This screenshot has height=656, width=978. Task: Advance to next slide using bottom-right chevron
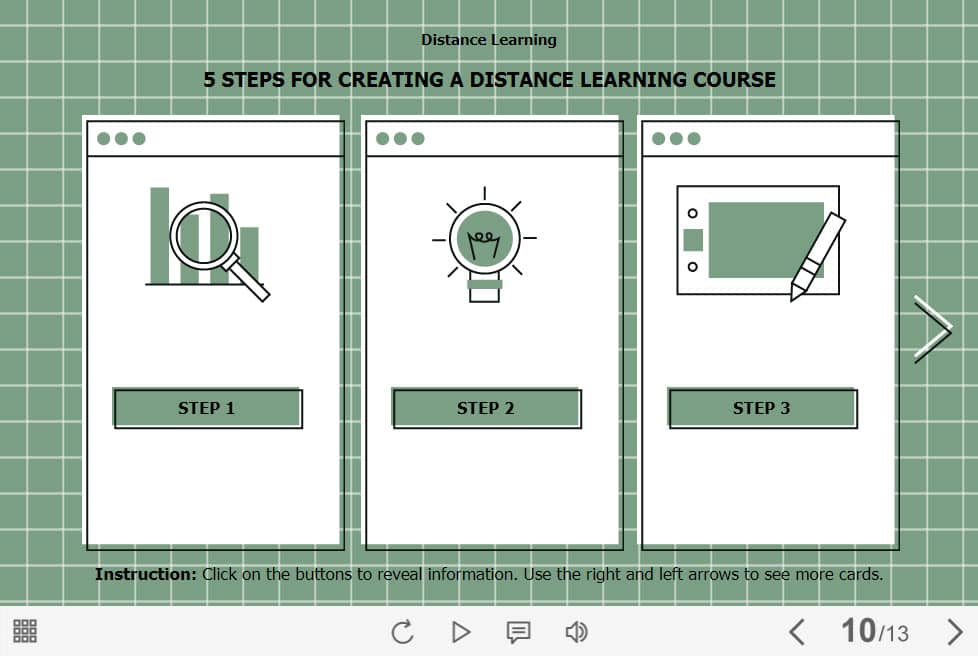point(954,631)
